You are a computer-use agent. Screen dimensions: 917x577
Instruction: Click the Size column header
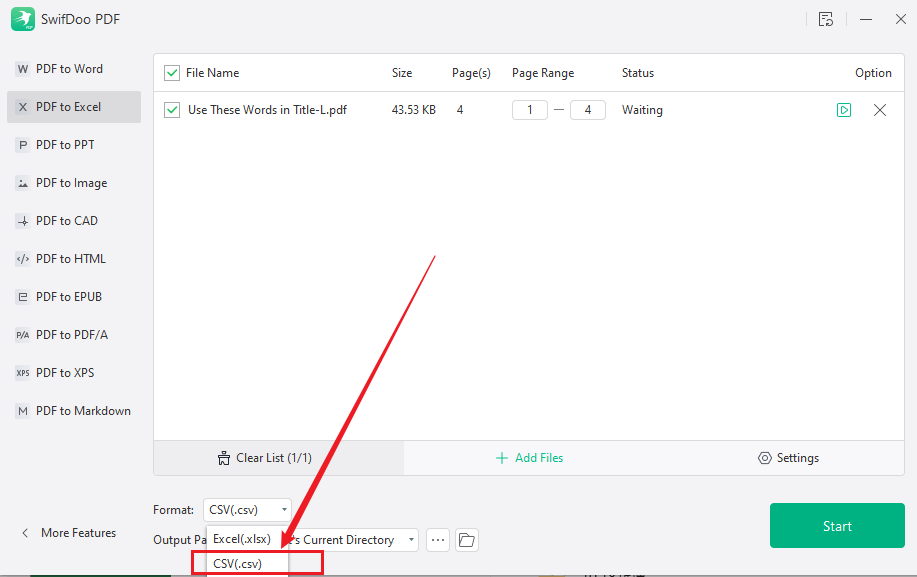click(402, 73)
